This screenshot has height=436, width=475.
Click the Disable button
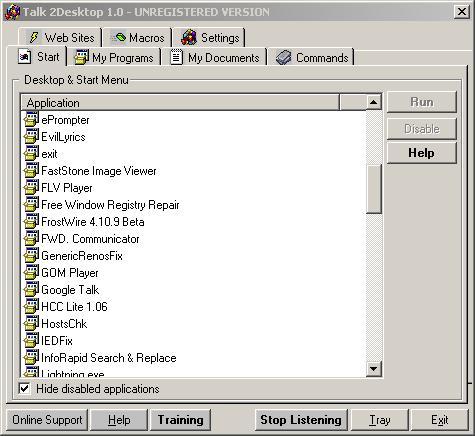point(422,129)
